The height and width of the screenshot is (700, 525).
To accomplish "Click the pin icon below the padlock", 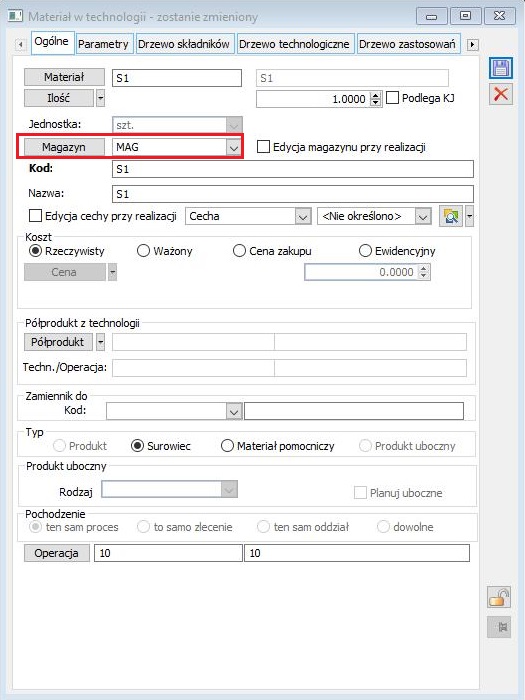I will 499,627.
